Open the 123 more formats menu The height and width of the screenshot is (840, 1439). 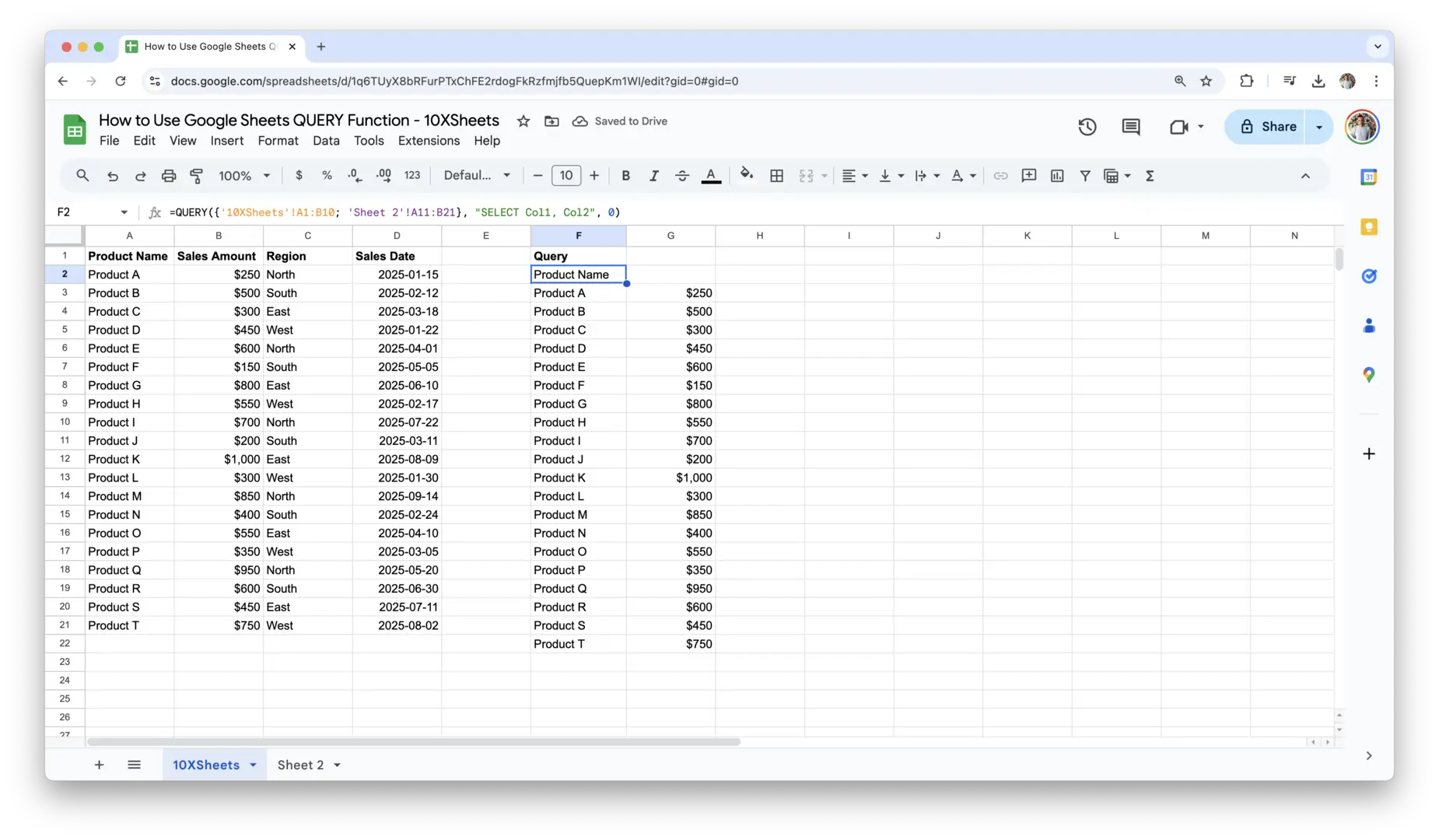(412, 176)
